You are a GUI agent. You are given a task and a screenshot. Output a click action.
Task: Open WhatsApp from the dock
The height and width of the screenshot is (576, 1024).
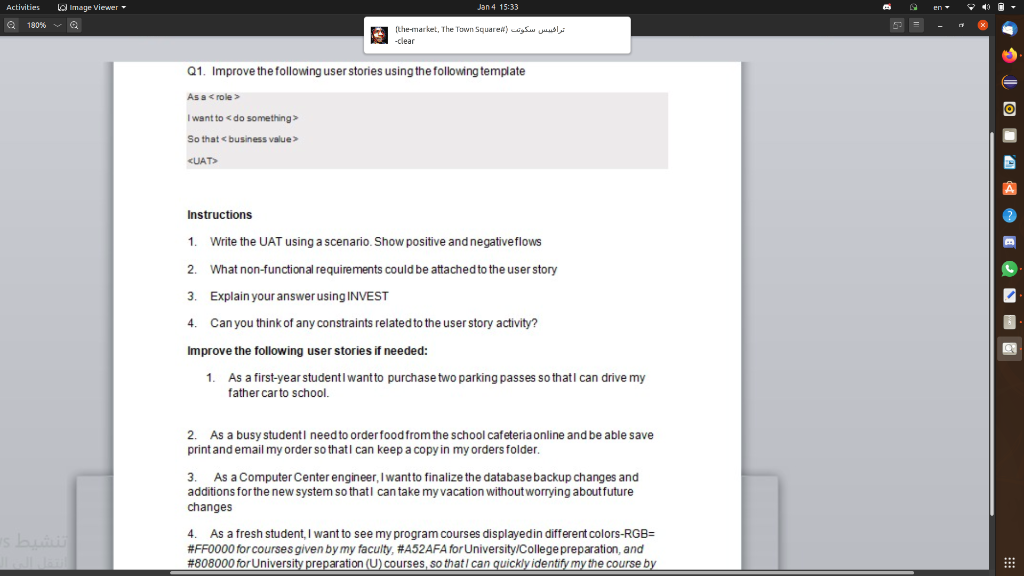pos(1010,269)
